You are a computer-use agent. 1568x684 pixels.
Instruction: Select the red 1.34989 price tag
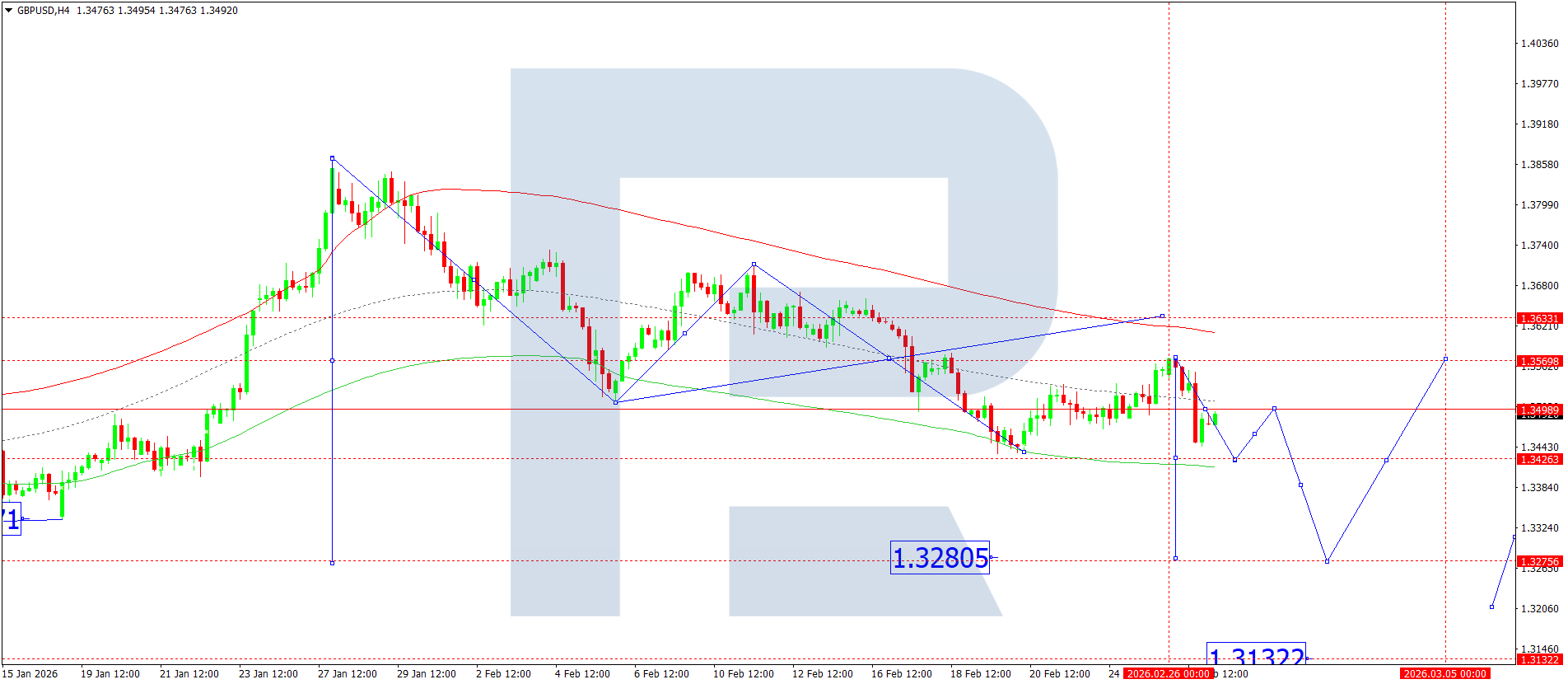[x=1538, y=410]
